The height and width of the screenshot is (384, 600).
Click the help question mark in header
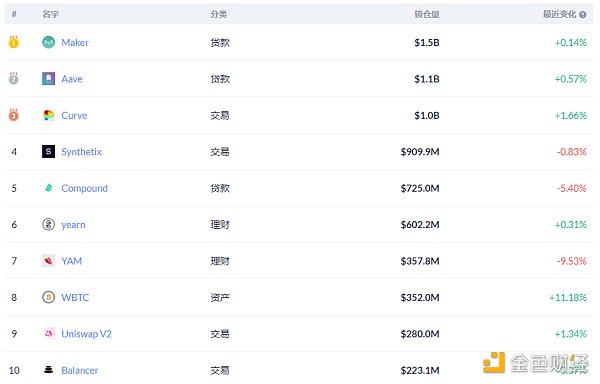point(582,15)
